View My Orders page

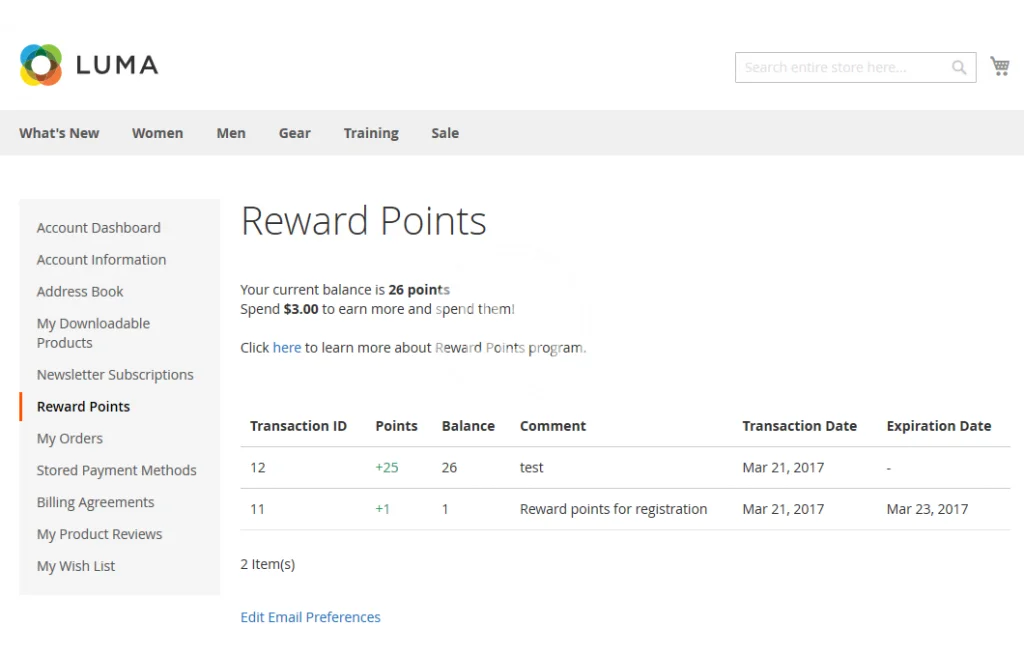70,439
